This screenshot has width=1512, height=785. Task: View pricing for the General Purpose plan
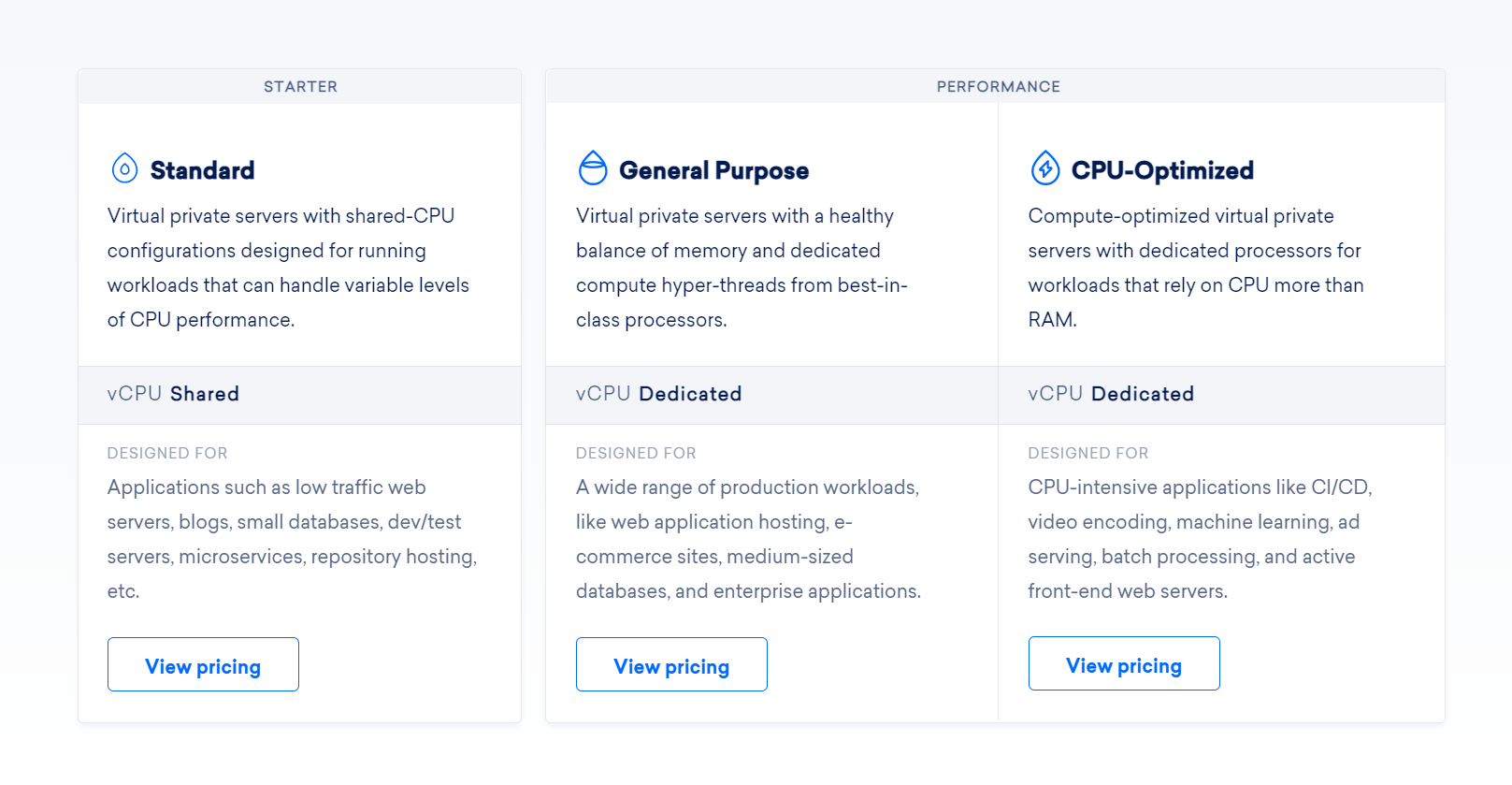coord(671,665)
